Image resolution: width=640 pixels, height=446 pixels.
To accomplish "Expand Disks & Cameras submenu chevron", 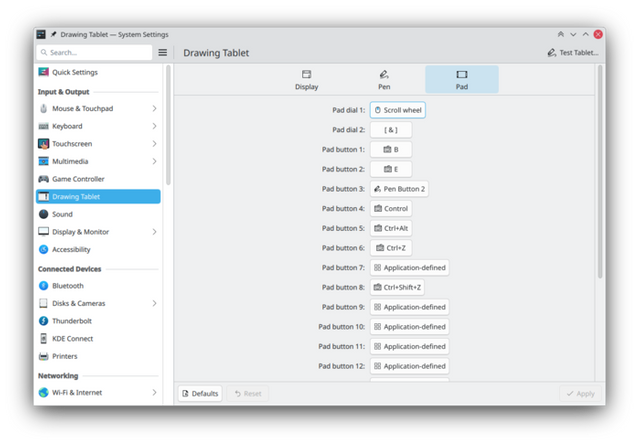I will tap(154, 303).
